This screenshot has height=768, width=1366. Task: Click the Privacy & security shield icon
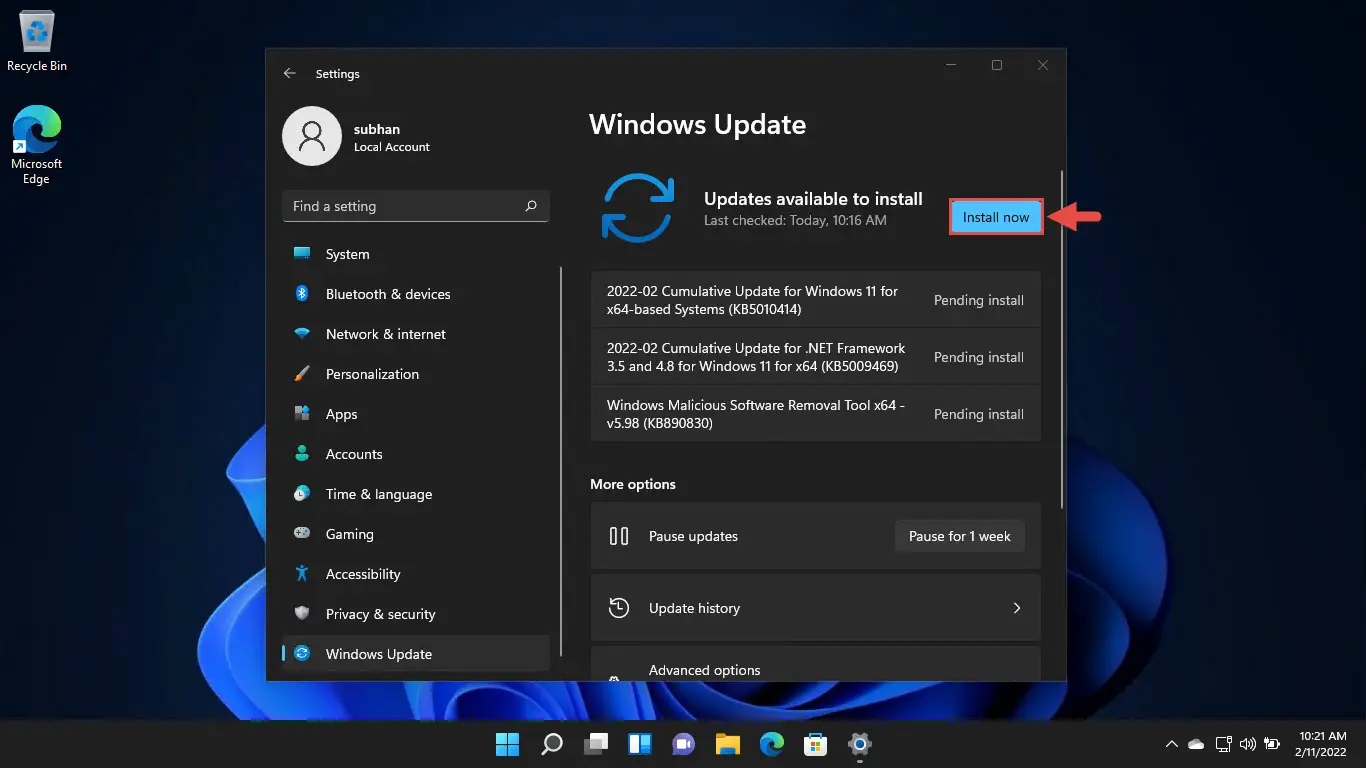tap(302, 614)
